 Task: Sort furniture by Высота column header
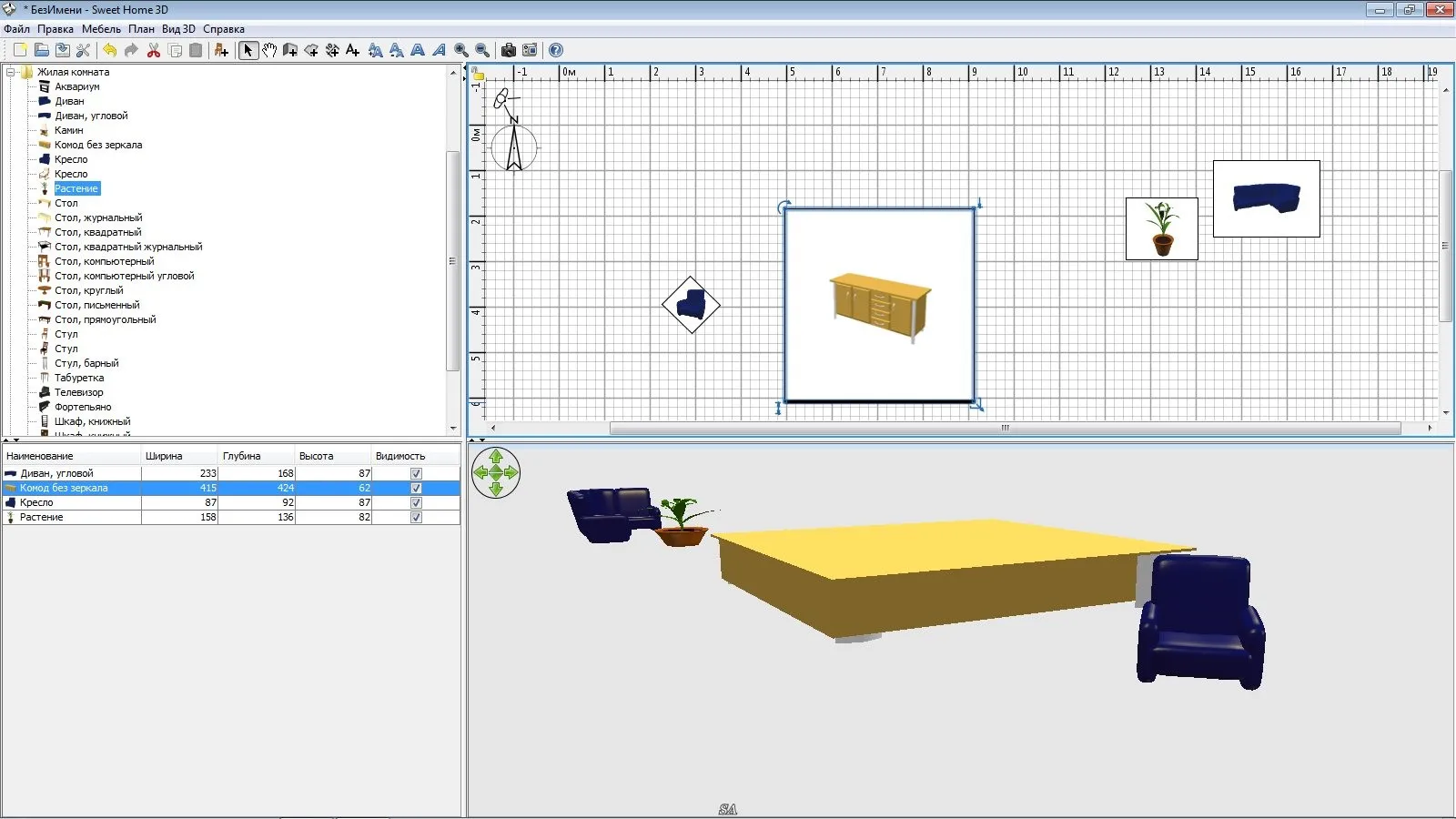(334, 456)
